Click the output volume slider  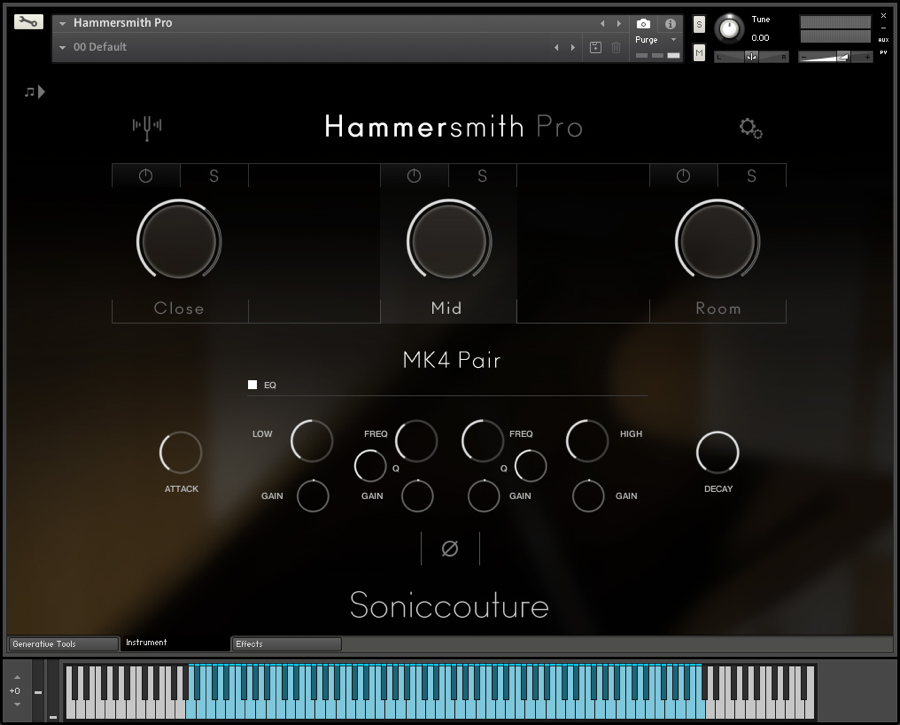click(836, 57)
